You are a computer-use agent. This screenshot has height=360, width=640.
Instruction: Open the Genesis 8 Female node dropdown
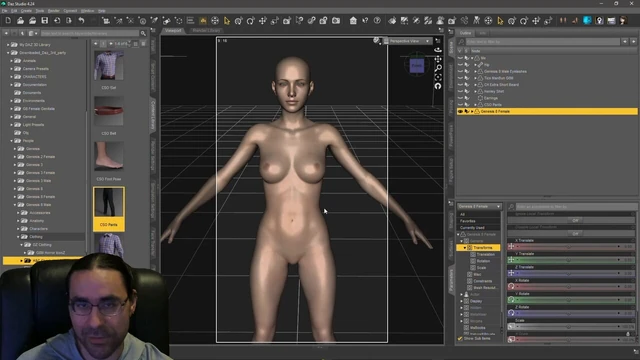click(479, 207)
